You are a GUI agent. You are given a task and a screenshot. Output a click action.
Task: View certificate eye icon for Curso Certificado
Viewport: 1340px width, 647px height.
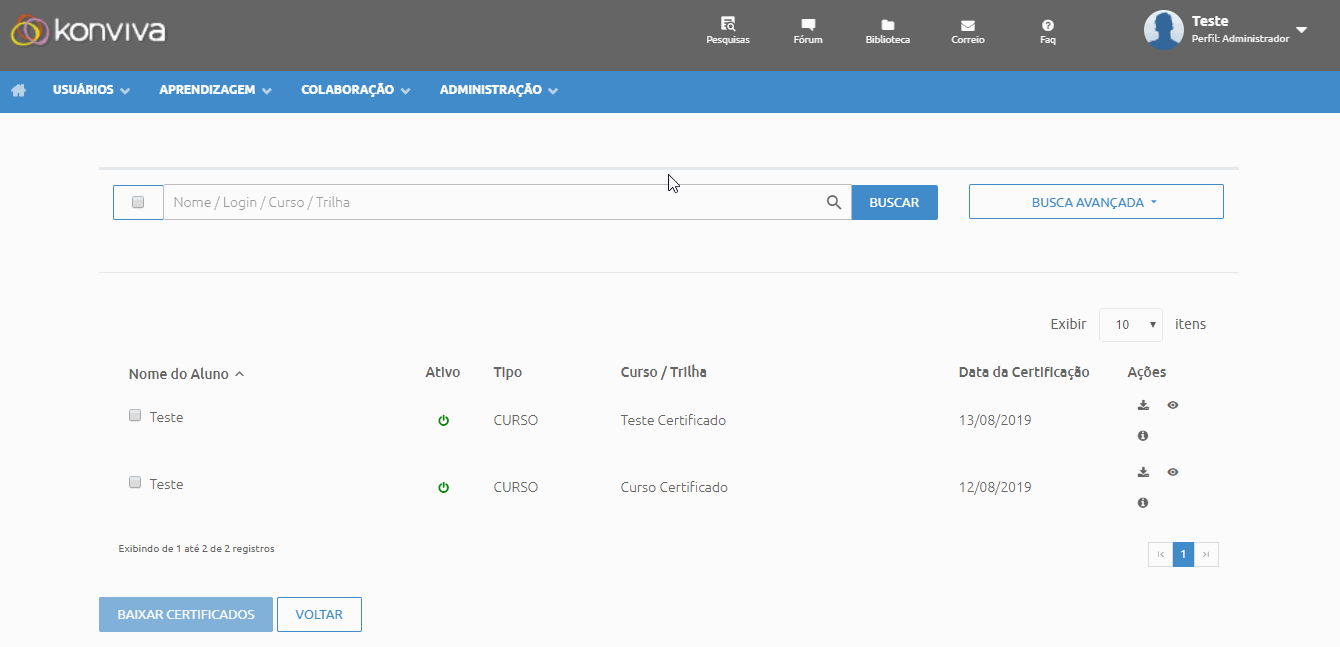pos(1173,472)
